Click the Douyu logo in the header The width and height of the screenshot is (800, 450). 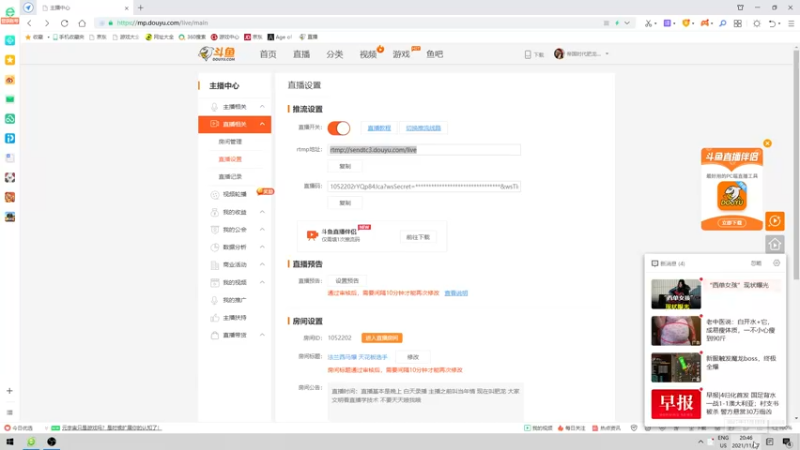point(217,54)
